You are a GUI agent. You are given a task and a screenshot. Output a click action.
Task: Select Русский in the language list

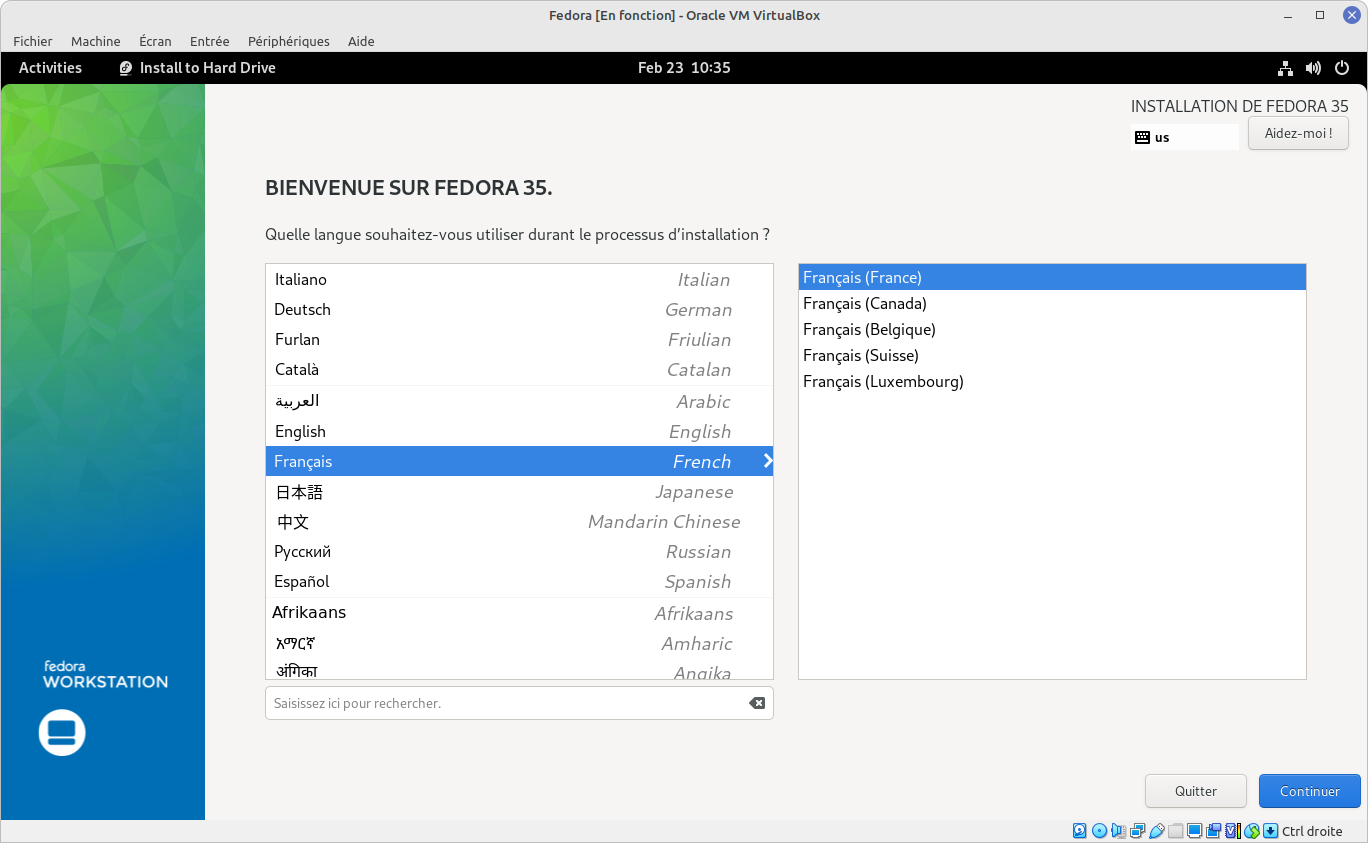pyautogui.click(x=519, y=551)
